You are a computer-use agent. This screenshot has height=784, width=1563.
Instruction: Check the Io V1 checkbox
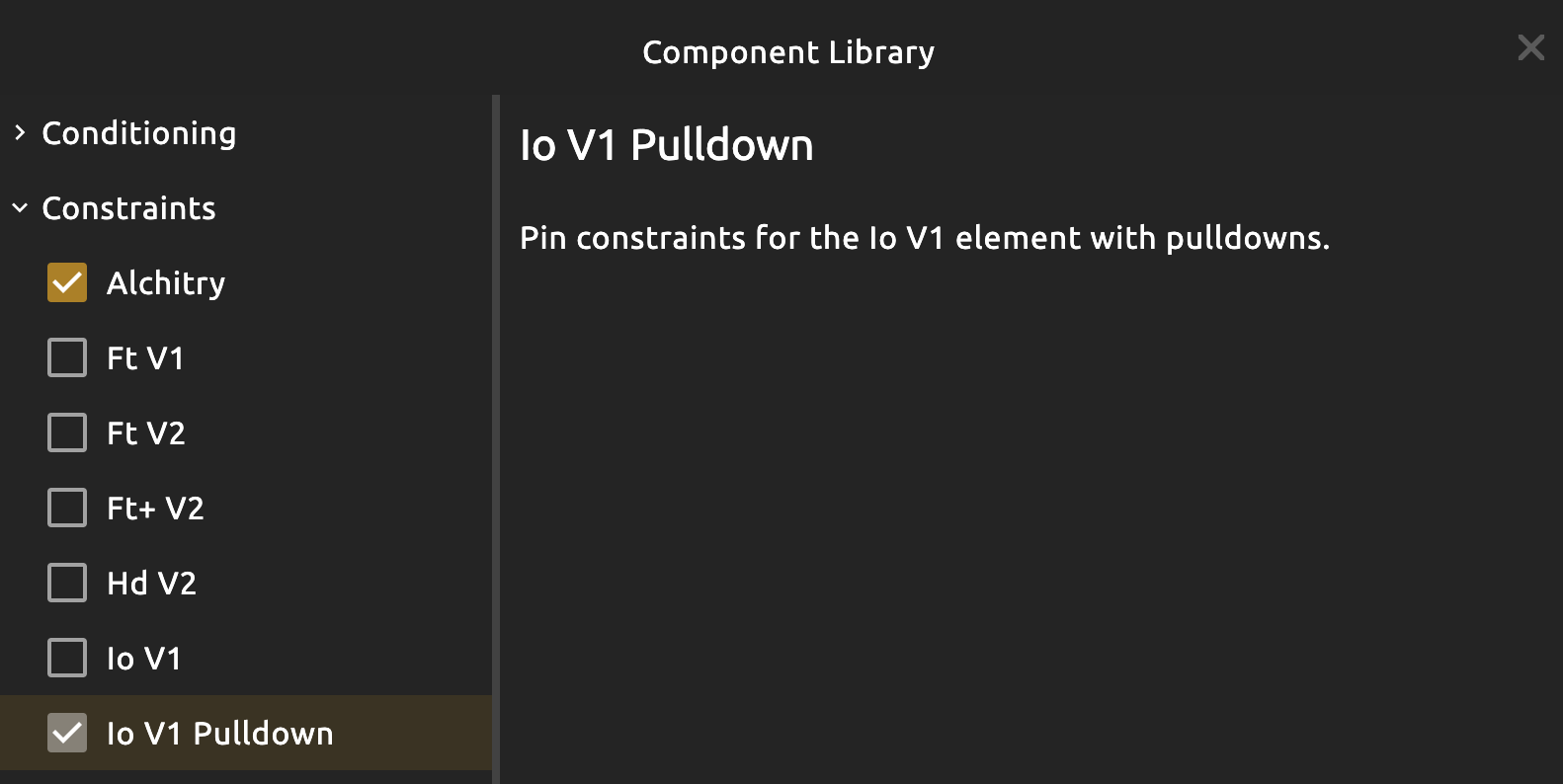click(x=67, y=659)
